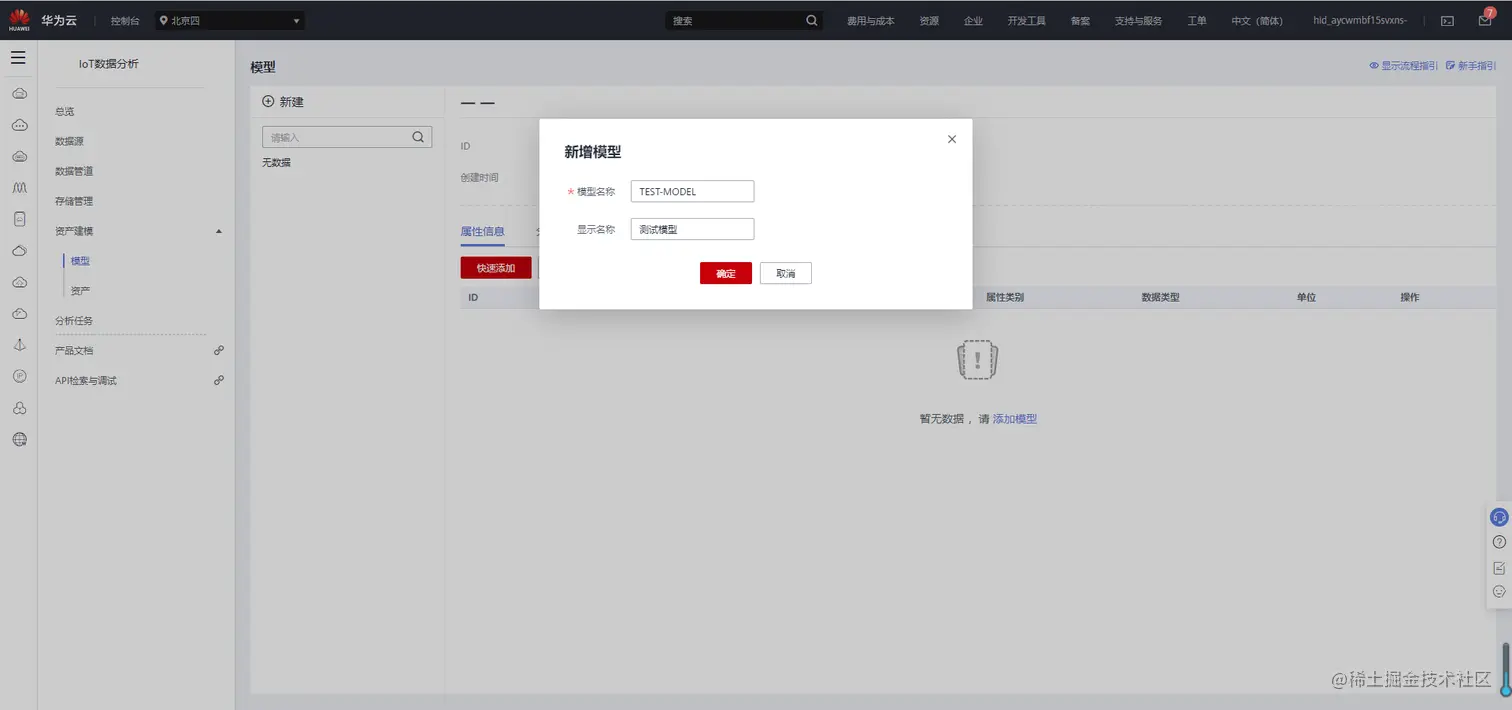1512x710 pixels.
Task: Click the 单位 column header
Action: (x=1306, y=297)
